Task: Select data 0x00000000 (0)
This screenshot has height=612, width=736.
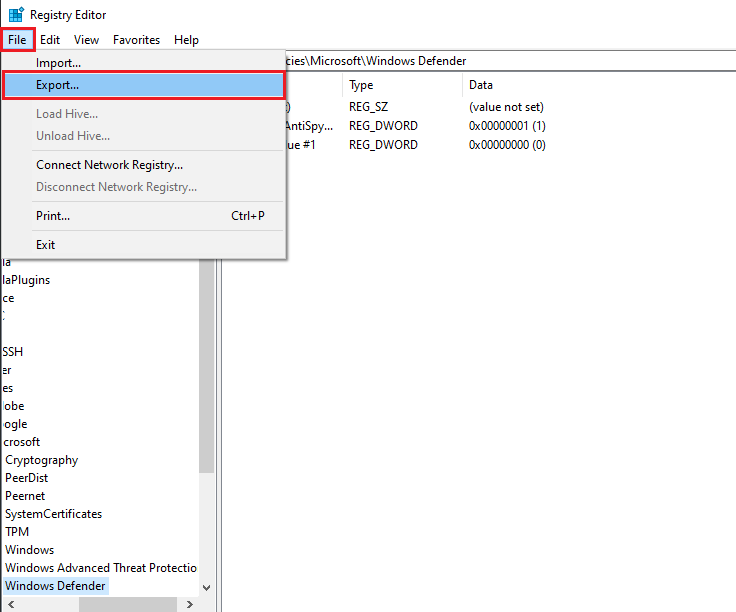Action: [x=507, y=145]
